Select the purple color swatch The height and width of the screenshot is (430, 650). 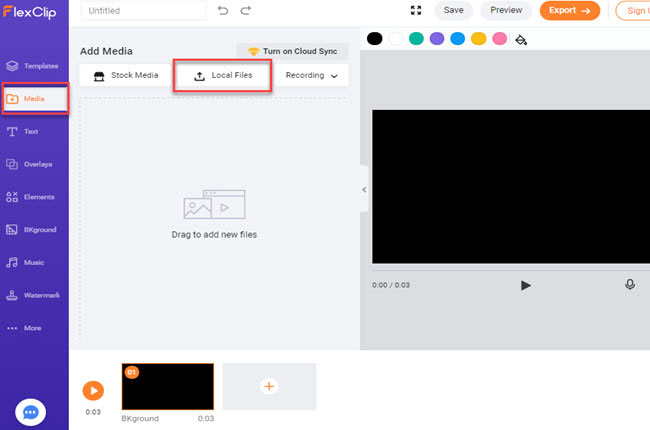click(436, 39)
